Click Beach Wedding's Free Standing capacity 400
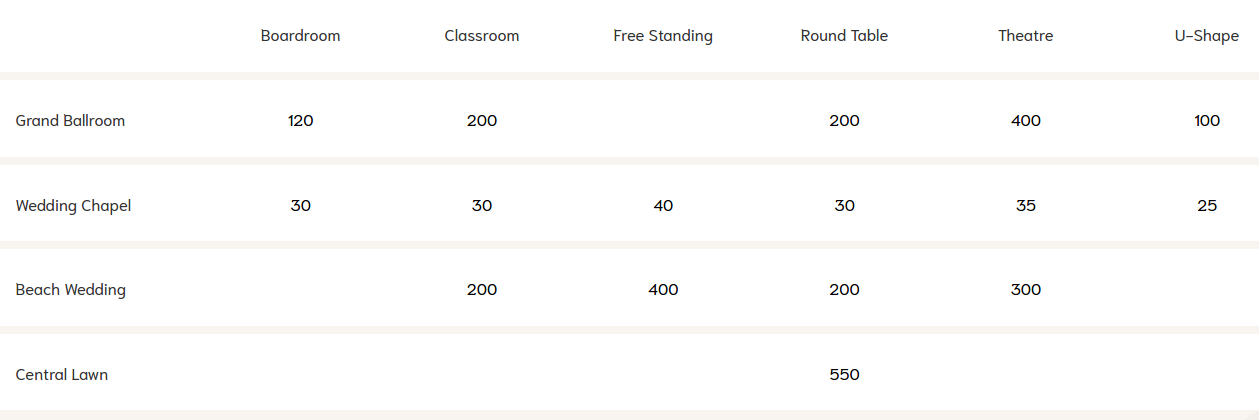This screenshot has height=420, width=1259. pyautogui.click(x=663, y=290)
